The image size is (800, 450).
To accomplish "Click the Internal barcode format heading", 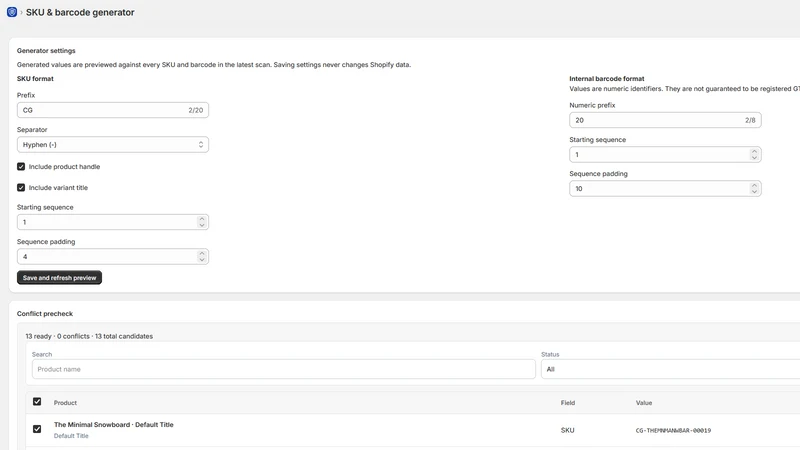I will [x=607, y=79].
